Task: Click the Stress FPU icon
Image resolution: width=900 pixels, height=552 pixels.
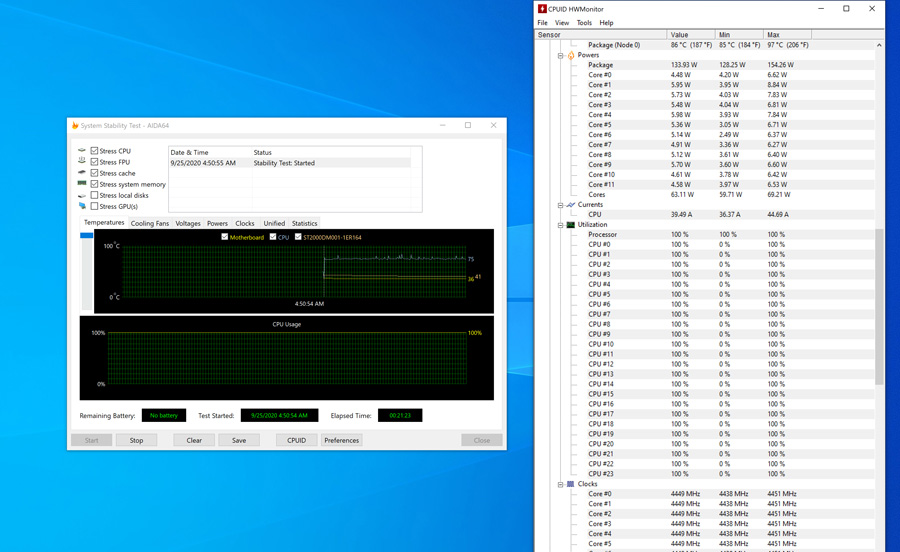Action: (82, 161)
